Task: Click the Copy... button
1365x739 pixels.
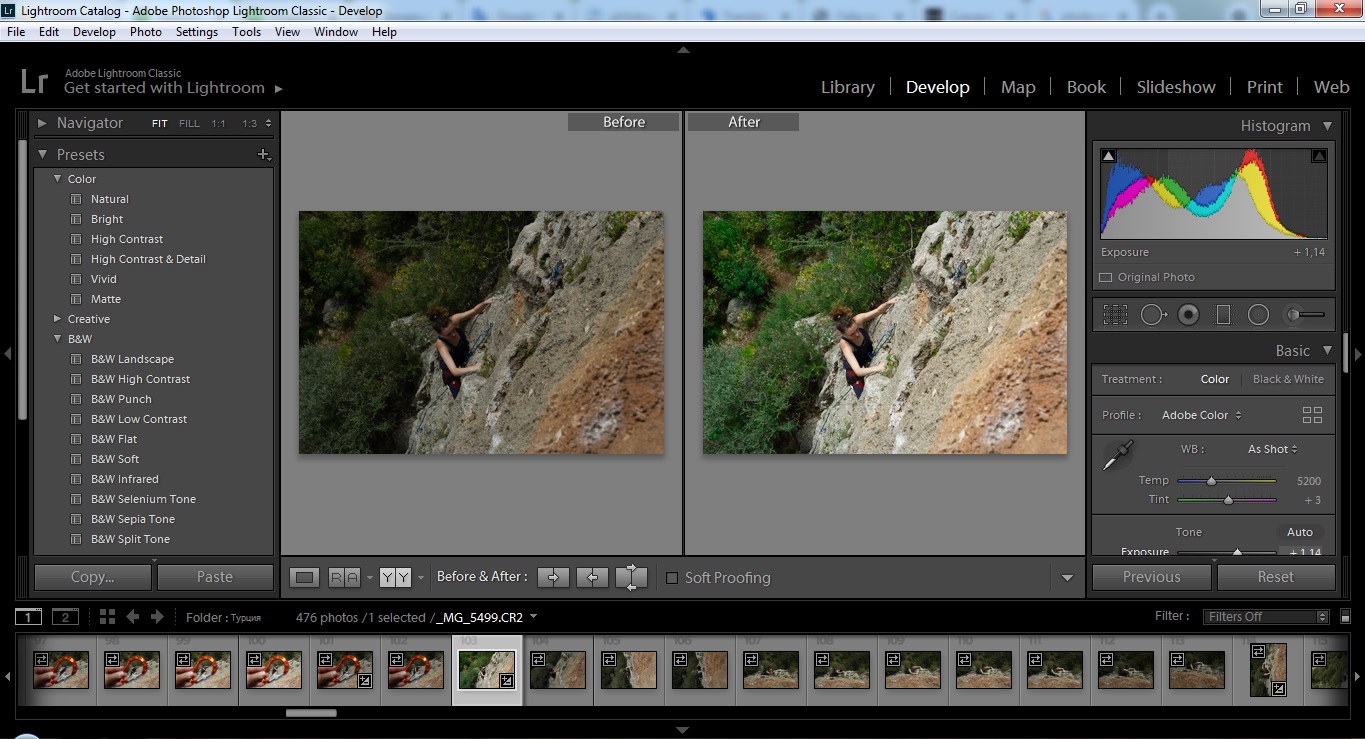Action: (93, 577)
